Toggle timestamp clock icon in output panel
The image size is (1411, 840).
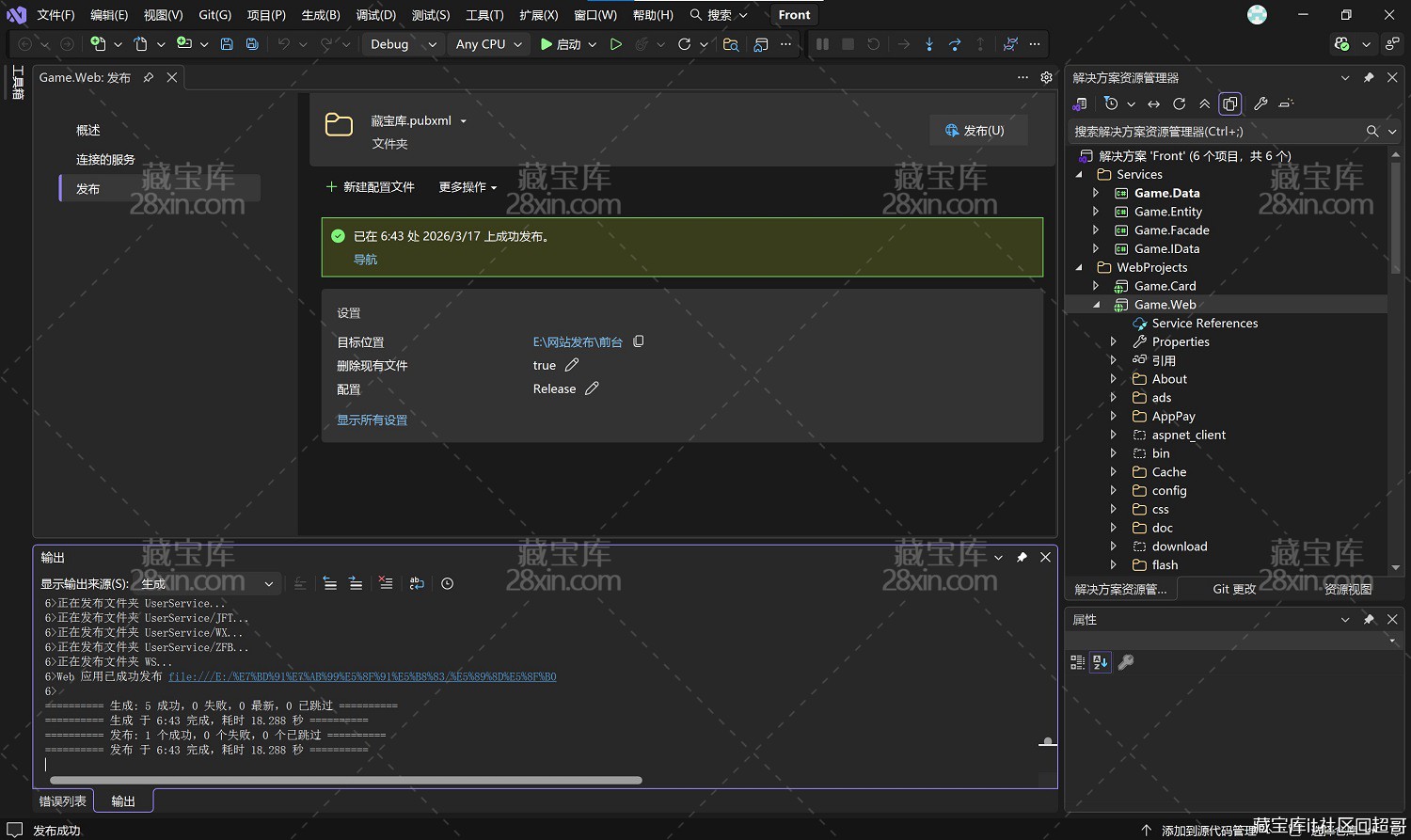(448, 583)
